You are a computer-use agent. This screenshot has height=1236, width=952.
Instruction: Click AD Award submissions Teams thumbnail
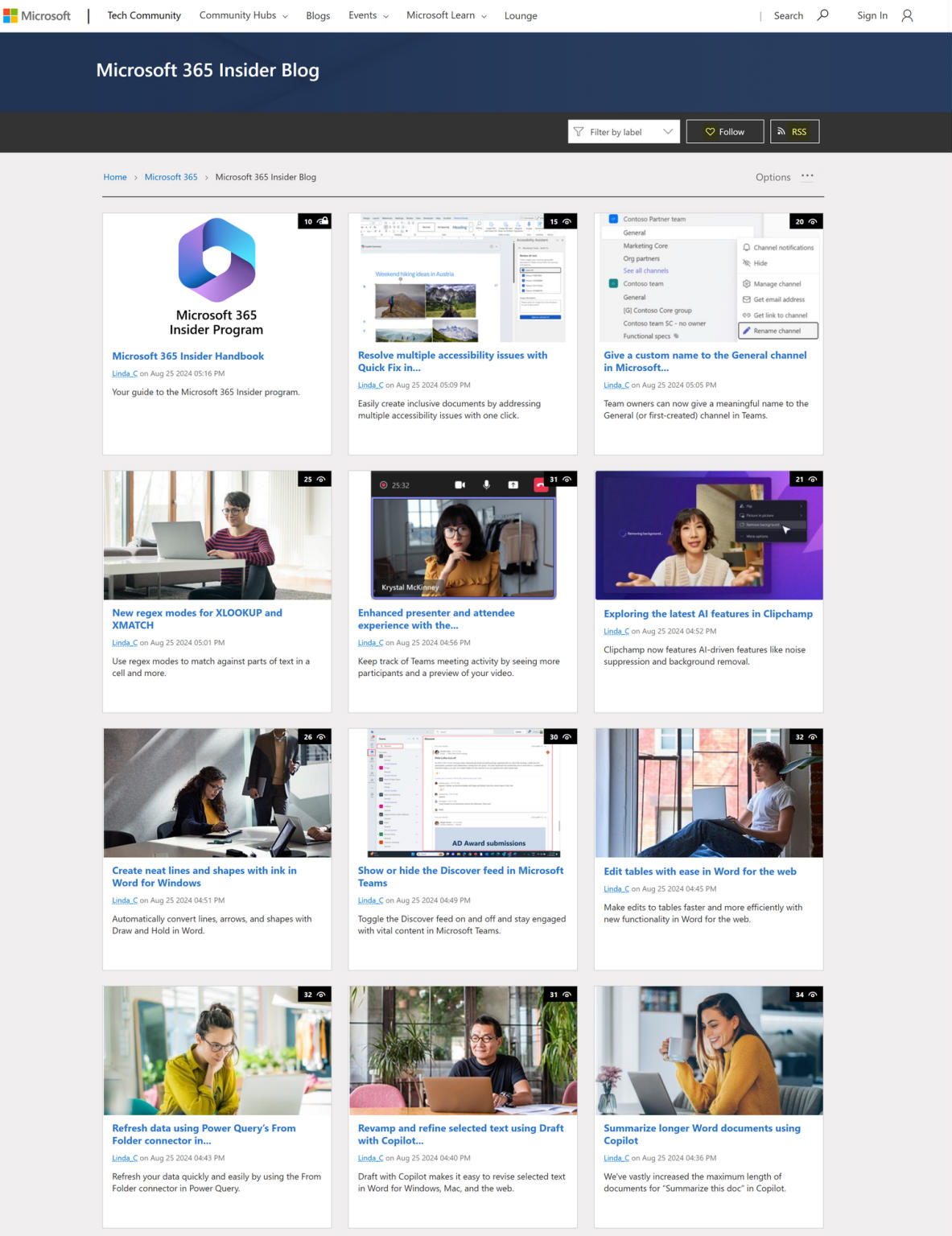coord(463,793)
